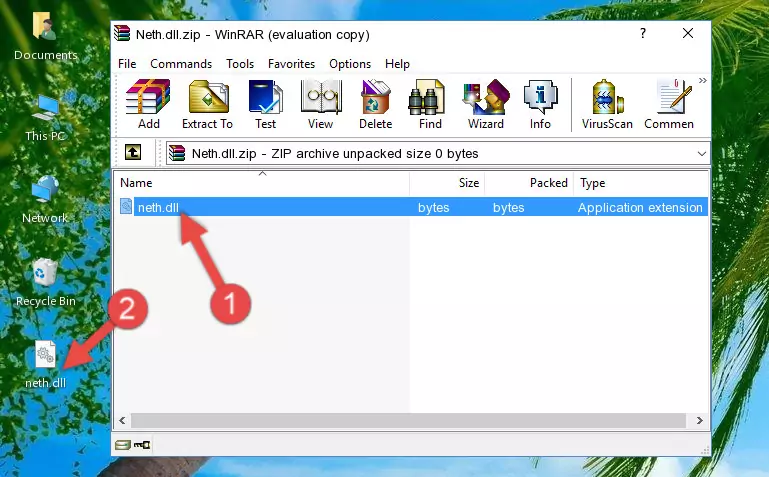This screenshot has height=477, width=769.
Task: Click the Size bytes cell of neth.dll
Action: 434,208
